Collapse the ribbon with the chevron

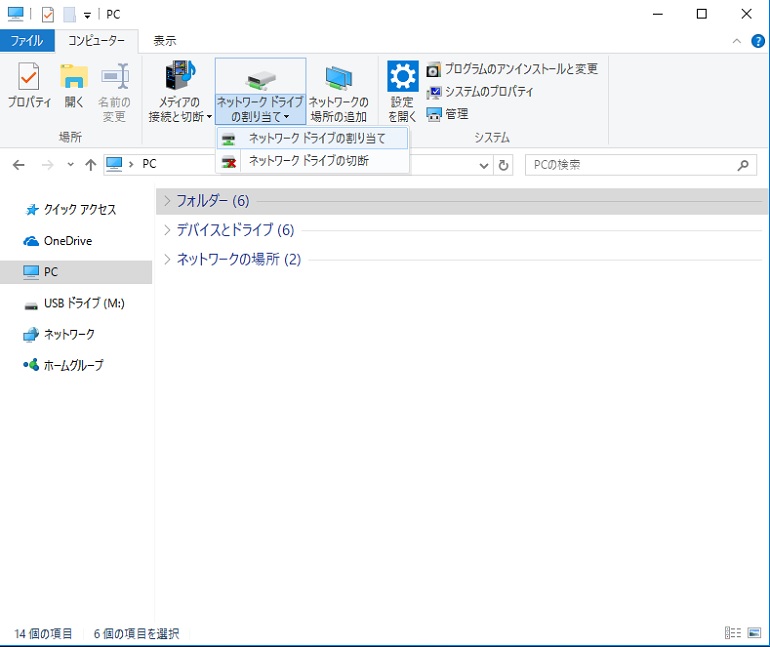(737, 41)
